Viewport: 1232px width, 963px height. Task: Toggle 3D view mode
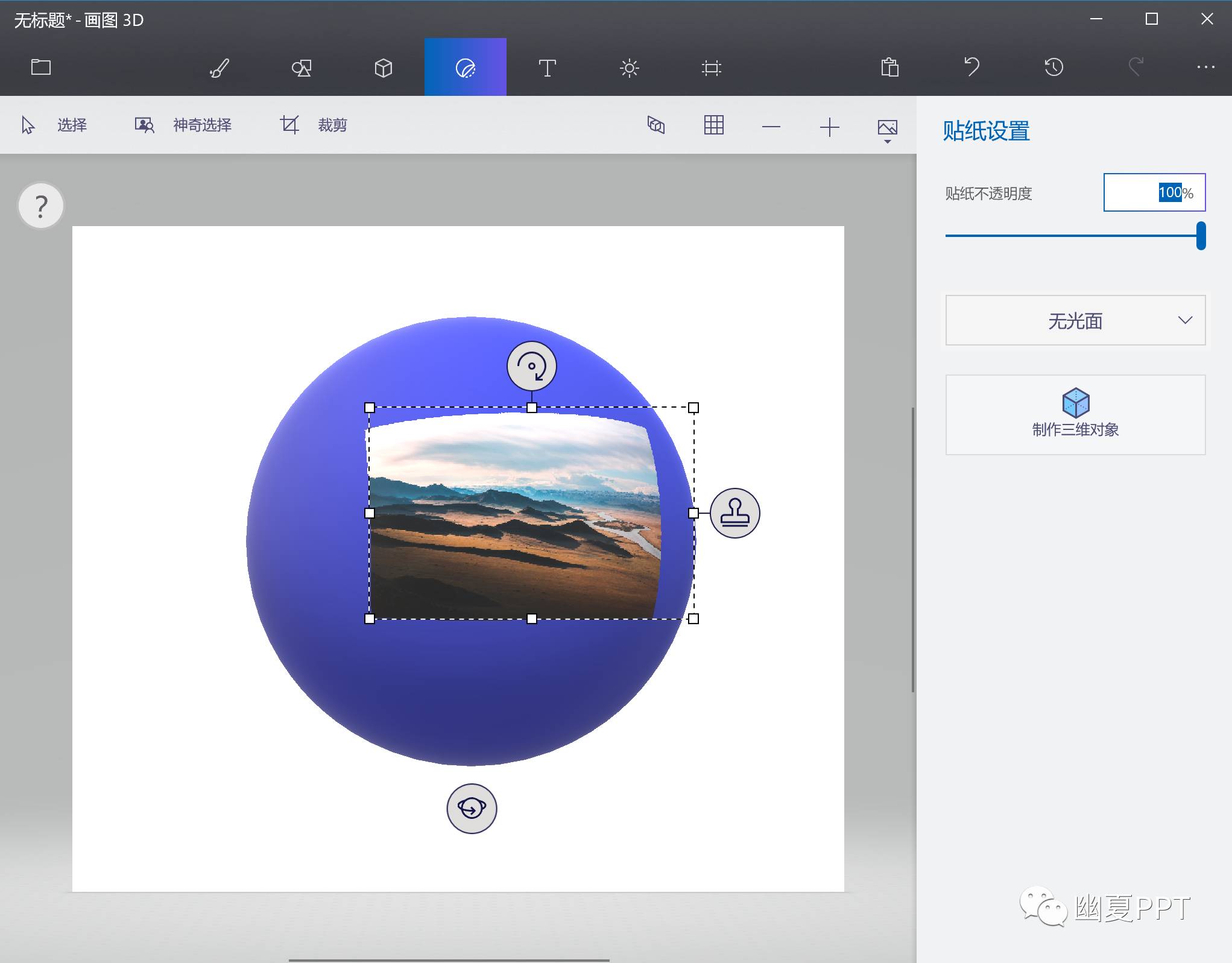pyautogui.click(x=655, y=125)
